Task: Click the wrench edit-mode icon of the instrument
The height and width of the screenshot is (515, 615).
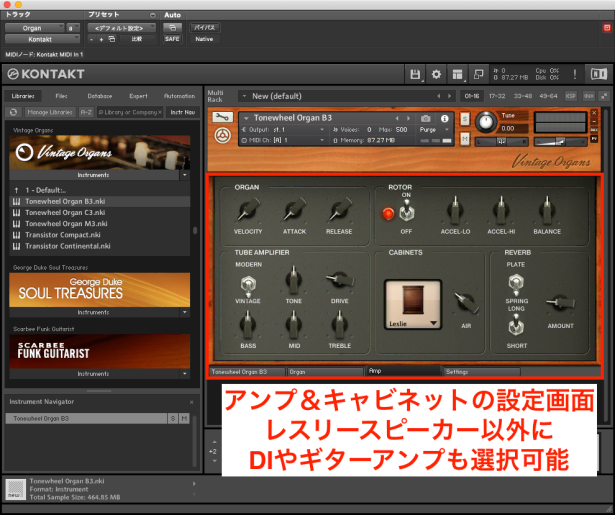Action: (x=222, y=117)
